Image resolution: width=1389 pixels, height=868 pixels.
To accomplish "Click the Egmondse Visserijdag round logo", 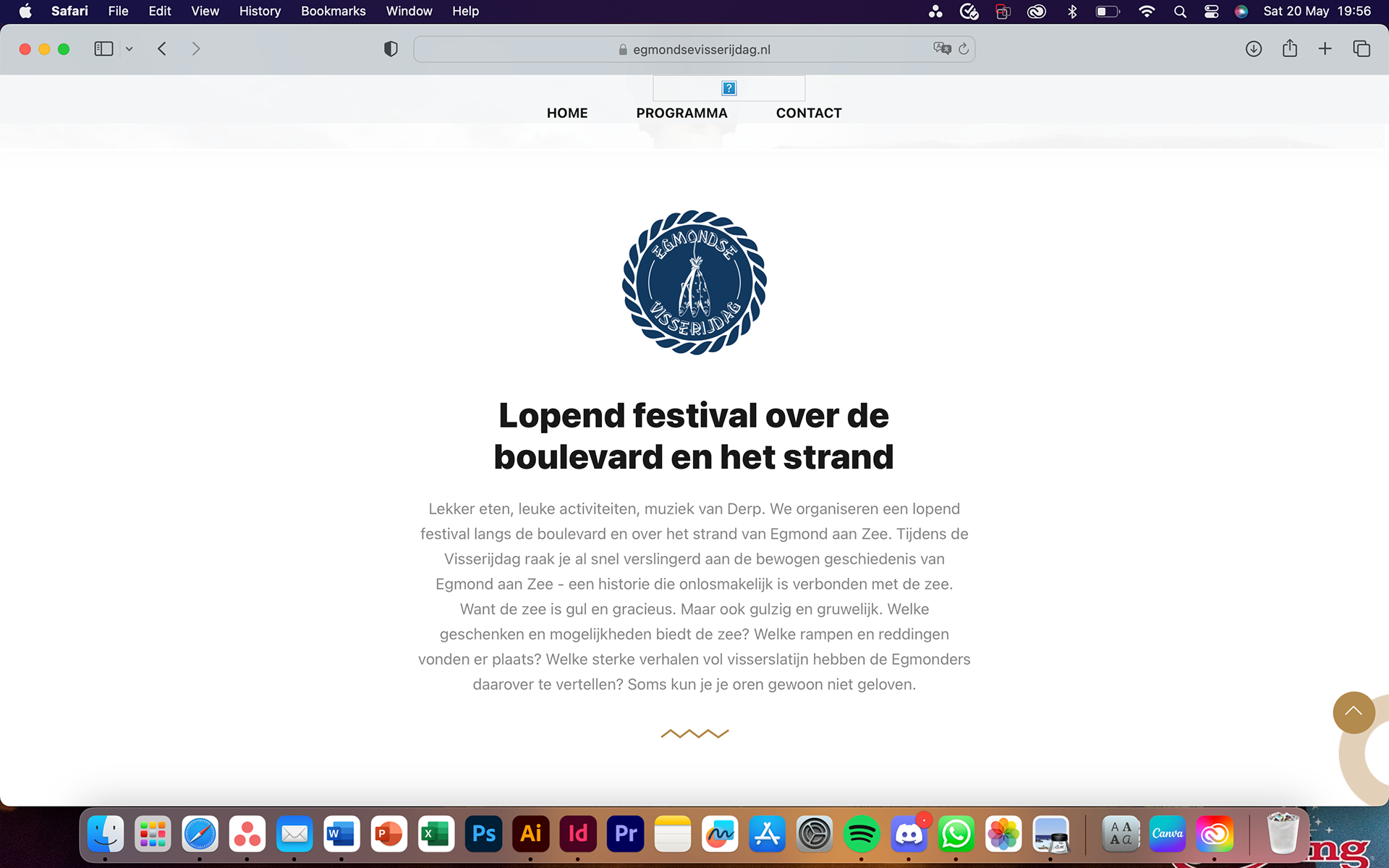I will coord(694,283).
